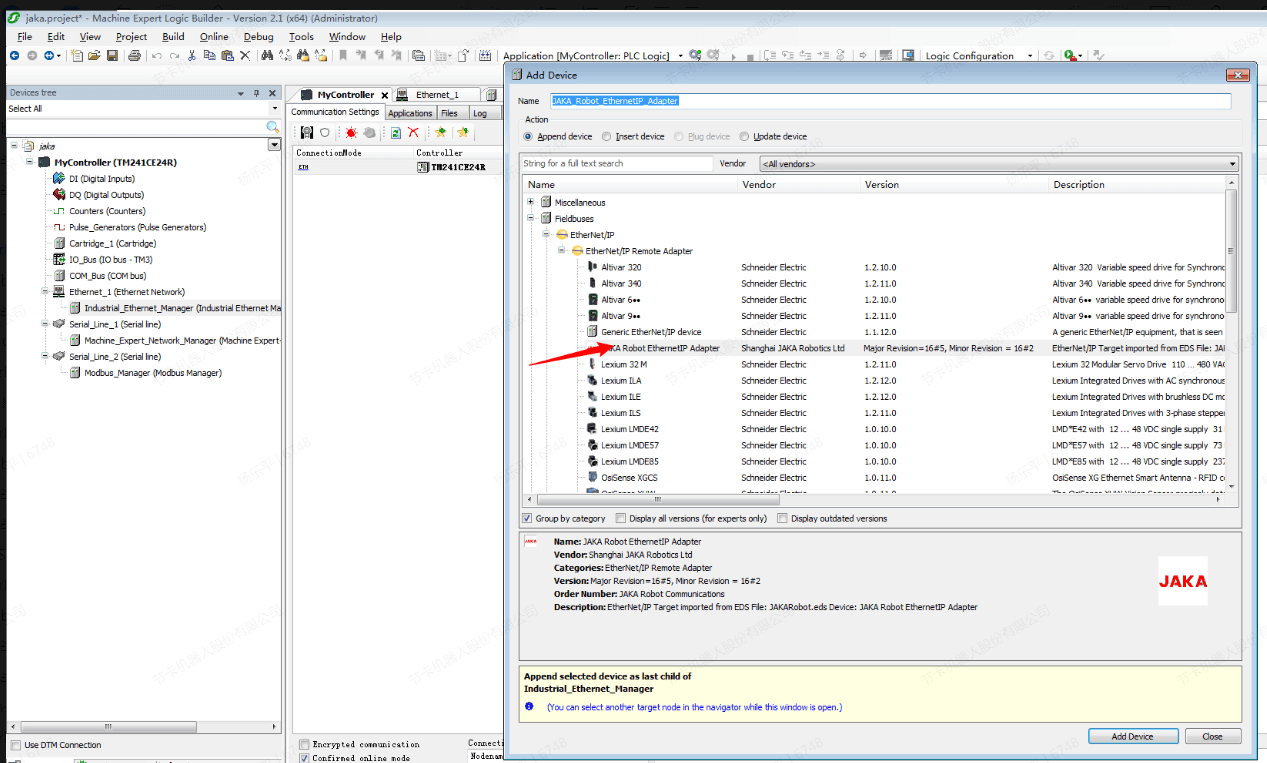Expand the Miscellaneous category node
Image resolution: width=1267 pixels, height=763 pixels.
531,202
